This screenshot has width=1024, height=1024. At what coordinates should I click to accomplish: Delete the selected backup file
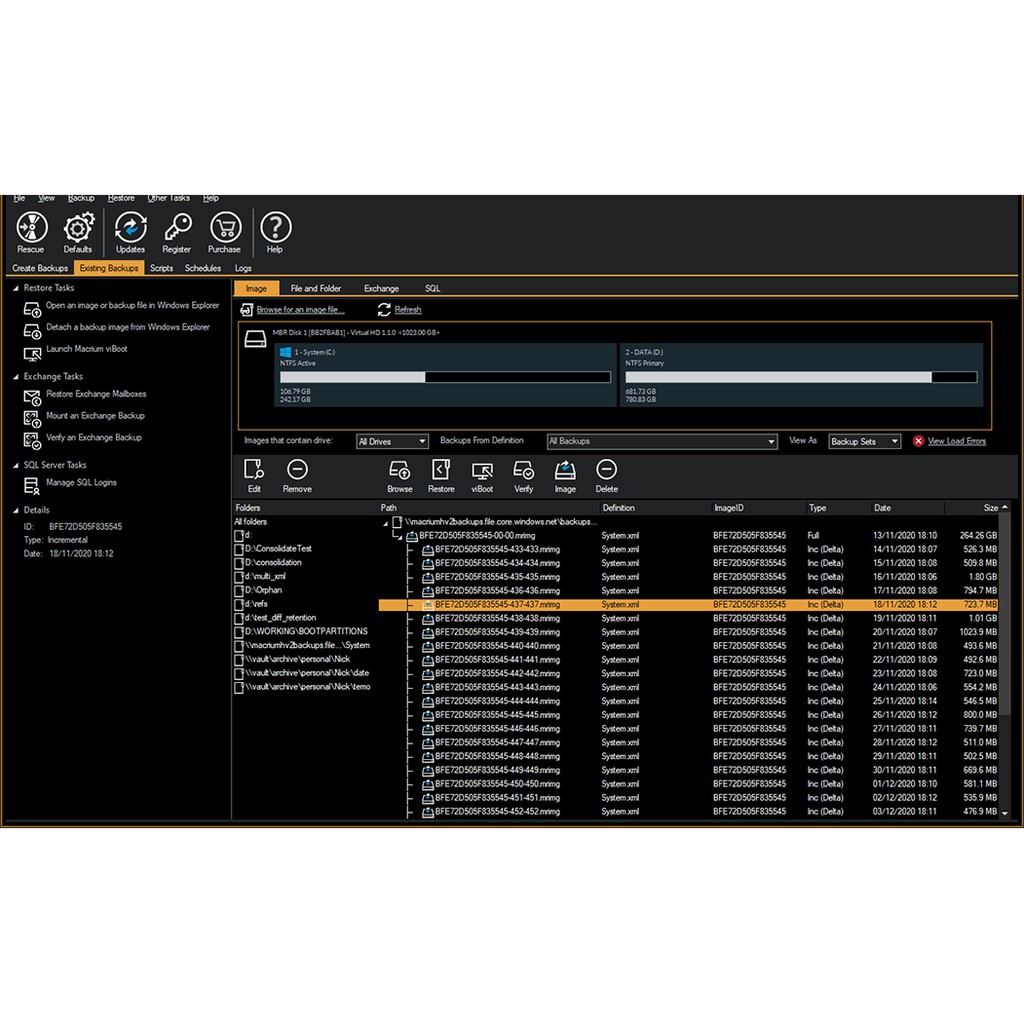[606, 475]
